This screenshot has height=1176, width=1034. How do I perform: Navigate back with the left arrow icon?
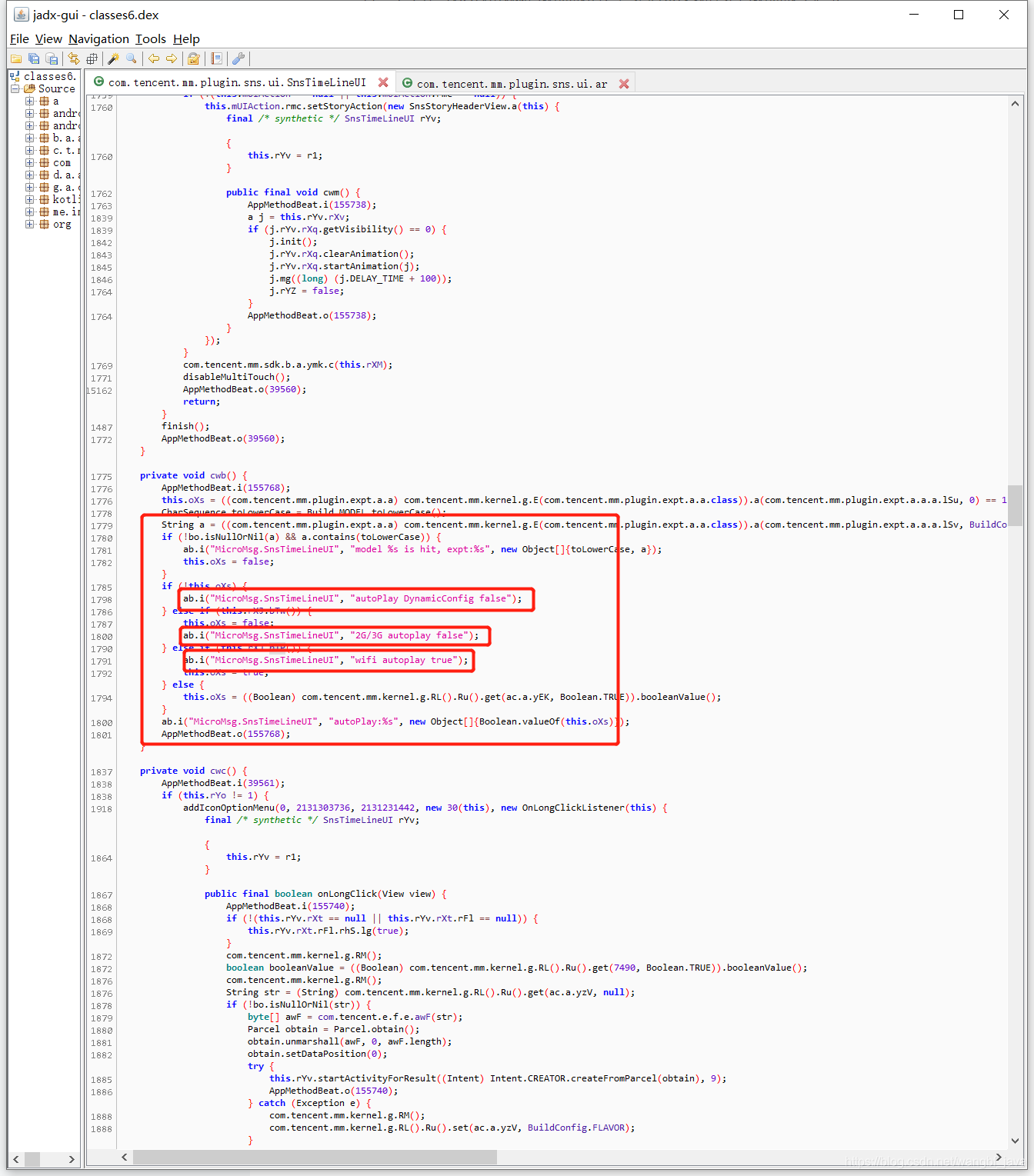[154, 58]
